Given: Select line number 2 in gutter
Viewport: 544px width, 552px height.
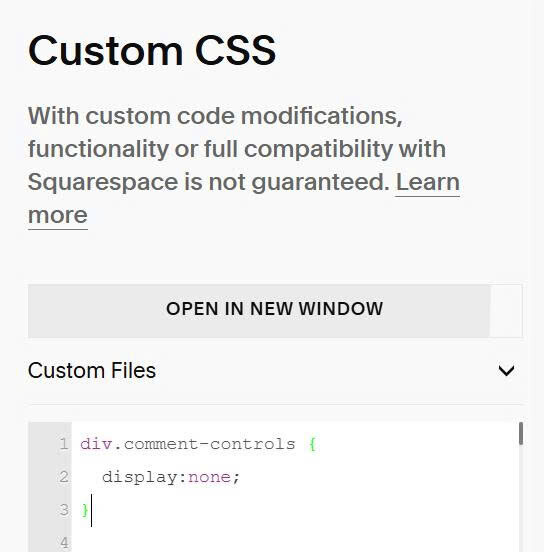Looking at the screenshot, I should [x=64, y=477].
